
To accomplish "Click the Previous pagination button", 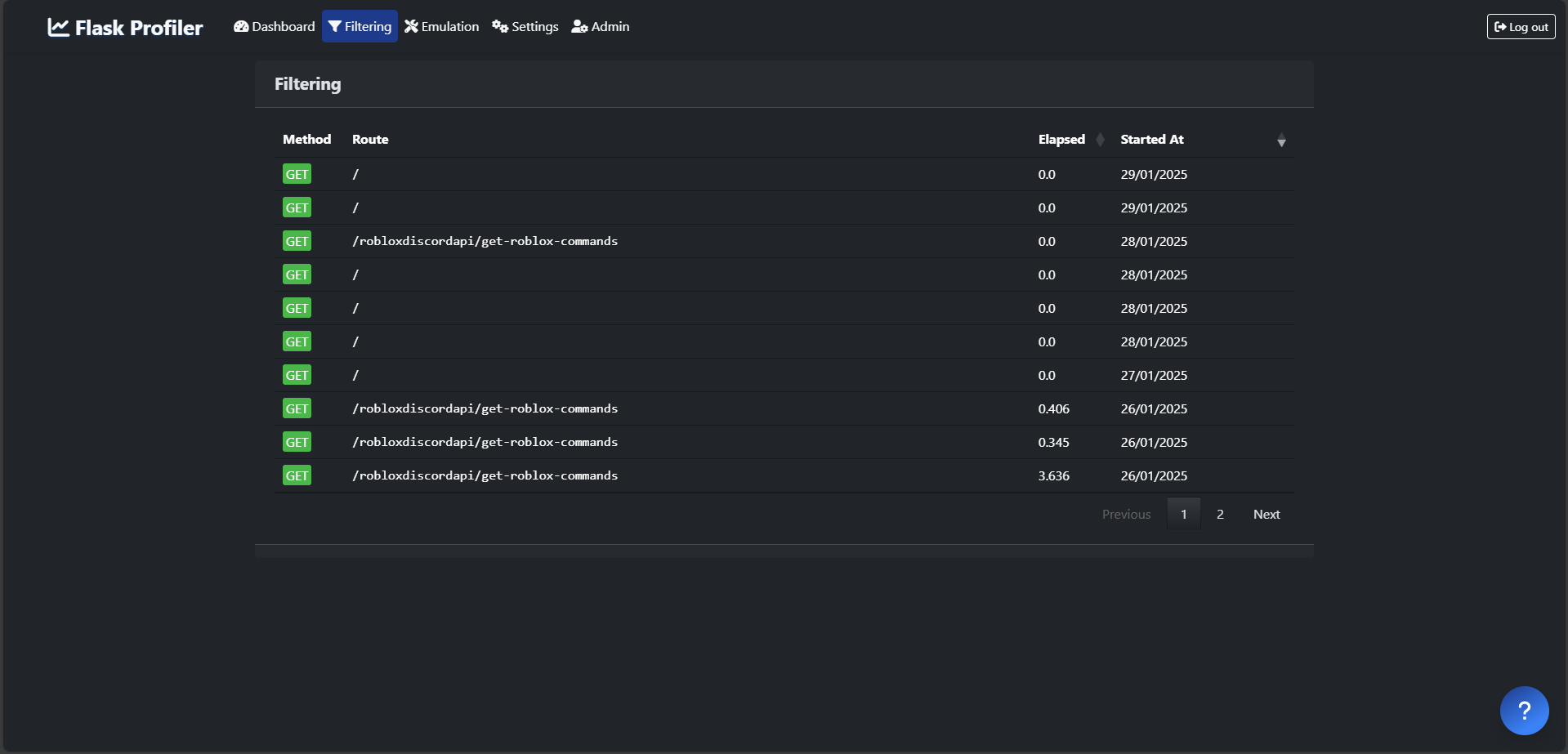I will point(1126,514).
